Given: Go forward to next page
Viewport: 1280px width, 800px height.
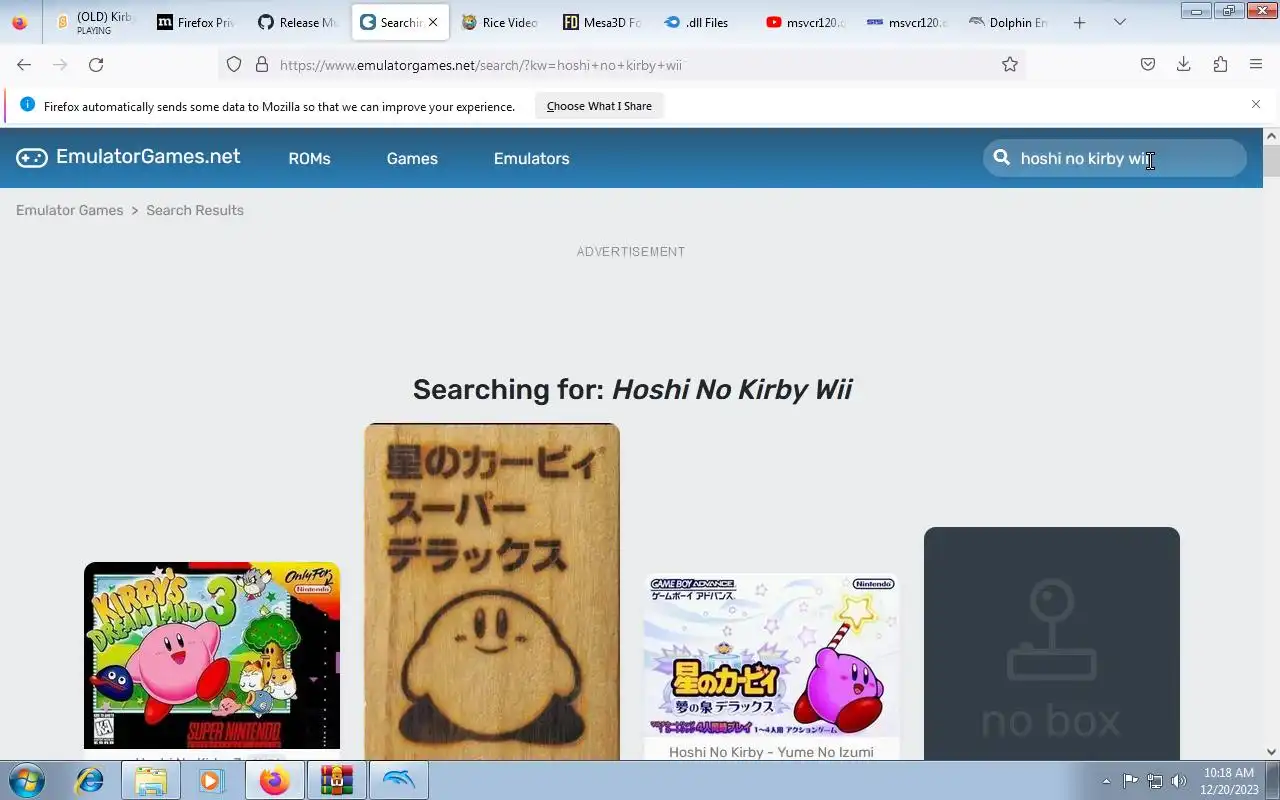Looking at the screenshot, I should [x=60, y=64].
